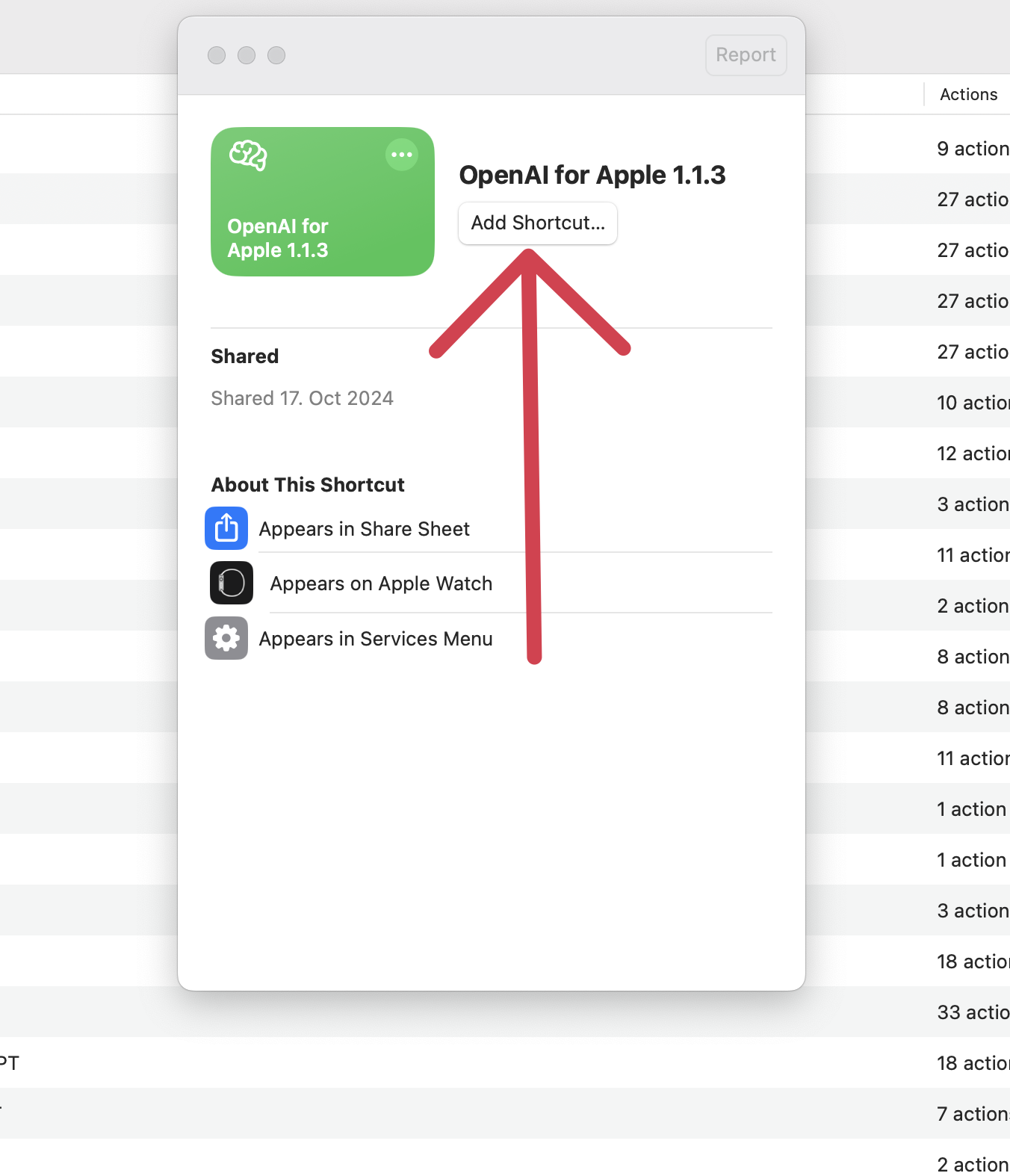This screenshot has width=1010, height=1176.
Task: Click the Add Shortcut button
Action: coord(538,223)
